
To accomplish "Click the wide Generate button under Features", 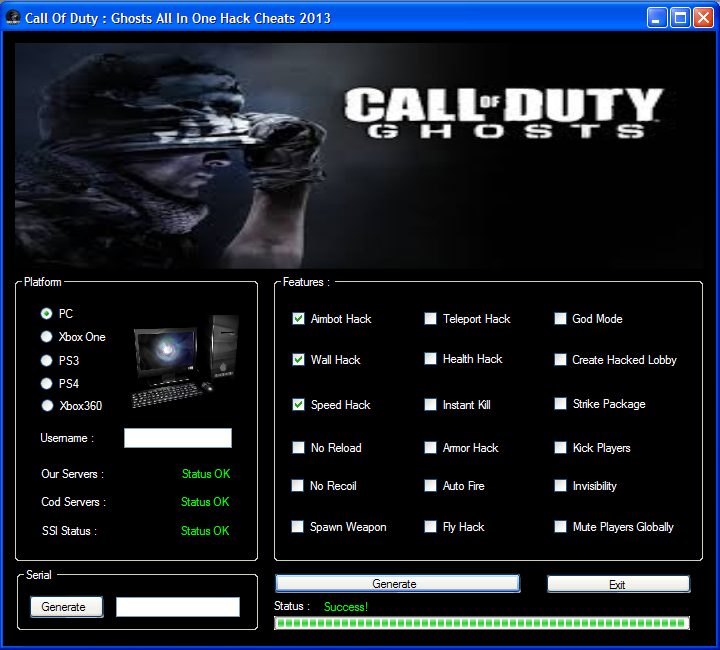I will [397, 583].
